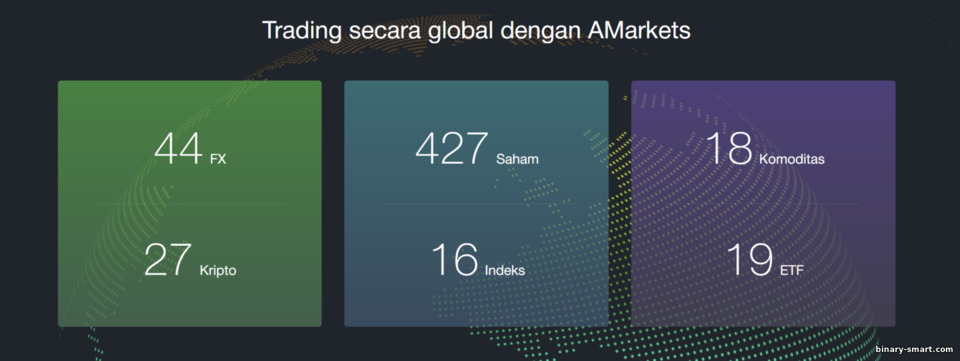This screenshot has height=361, width=960.
Task: Click the 'ETF' label
Action: pos(792,271)
